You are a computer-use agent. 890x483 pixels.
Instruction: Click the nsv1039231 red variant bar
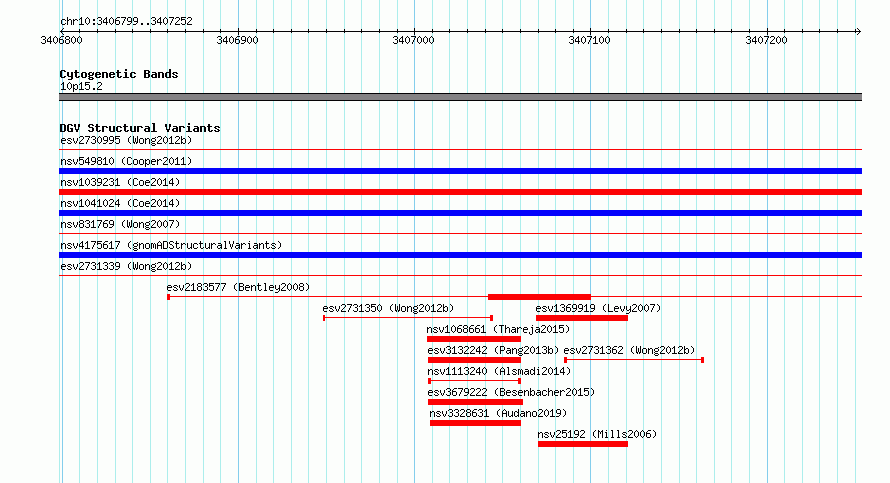click(x=460, y=192)
